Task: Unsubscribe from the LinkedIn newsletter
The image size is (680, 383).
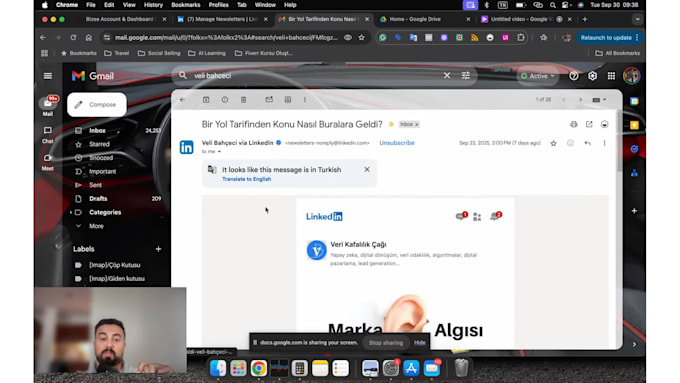Action: [x=397, y=143]
